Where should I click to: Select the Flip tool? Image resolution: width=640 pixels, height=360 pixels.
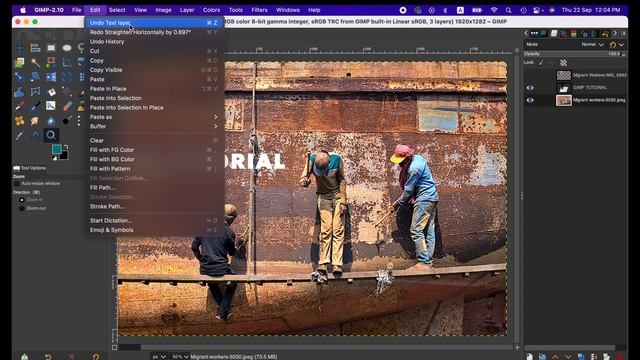[51, 77]
